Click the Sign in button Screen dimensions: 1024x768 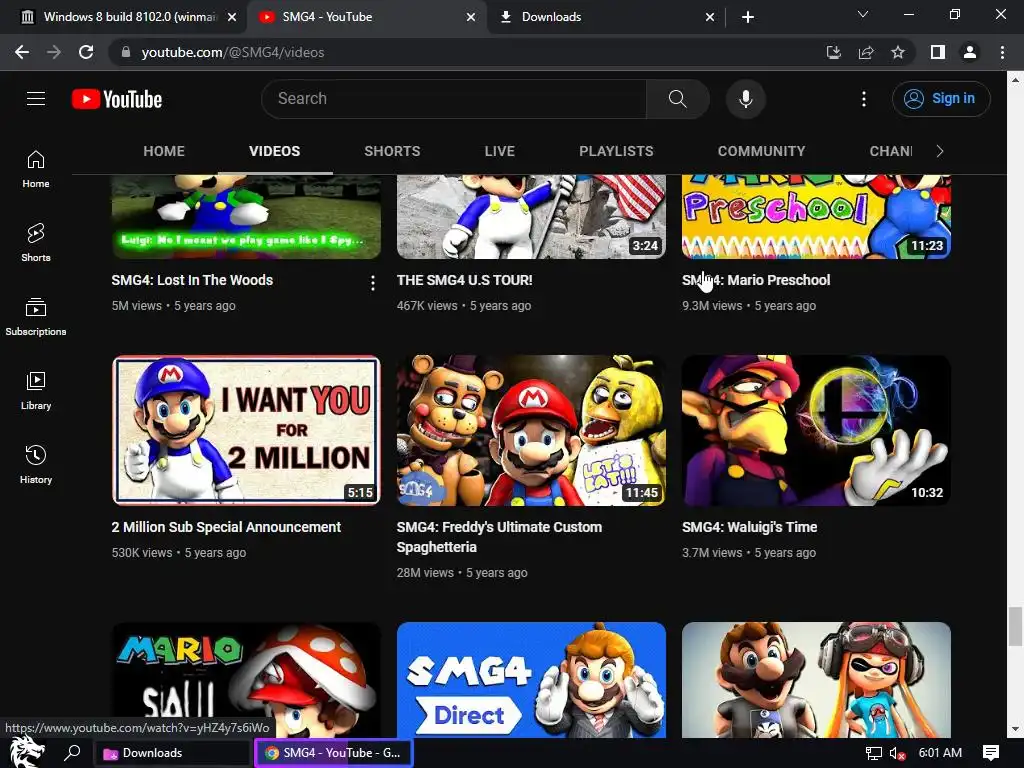coord(941,99)
